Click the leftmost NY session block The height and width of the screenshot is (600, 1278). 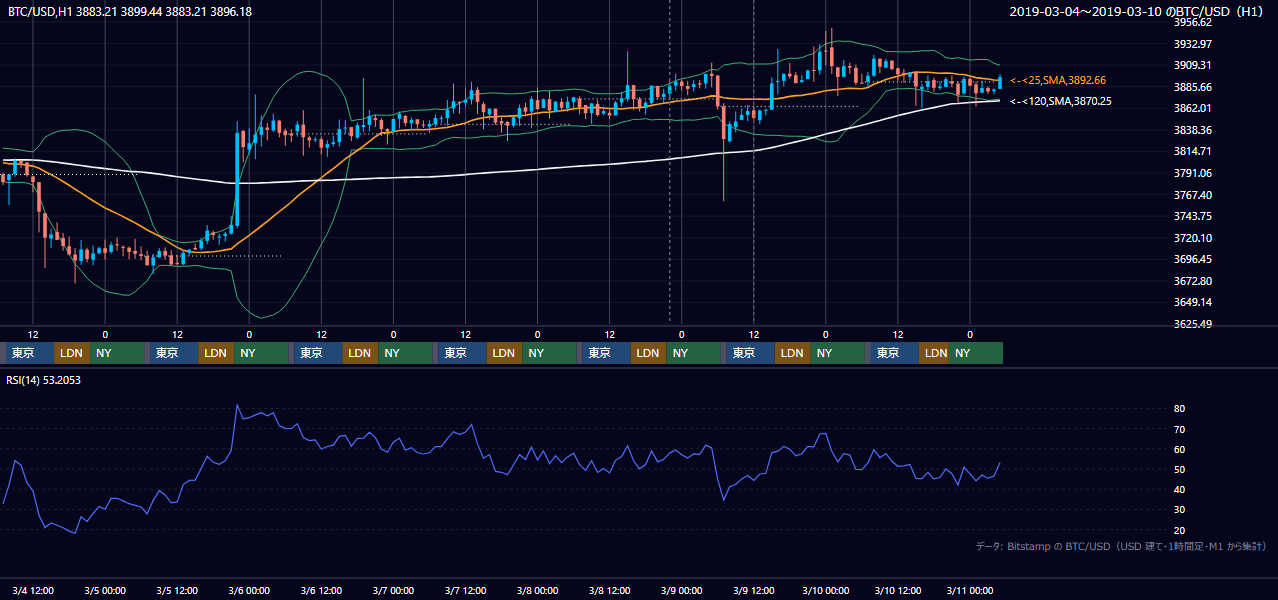(116, 353)
